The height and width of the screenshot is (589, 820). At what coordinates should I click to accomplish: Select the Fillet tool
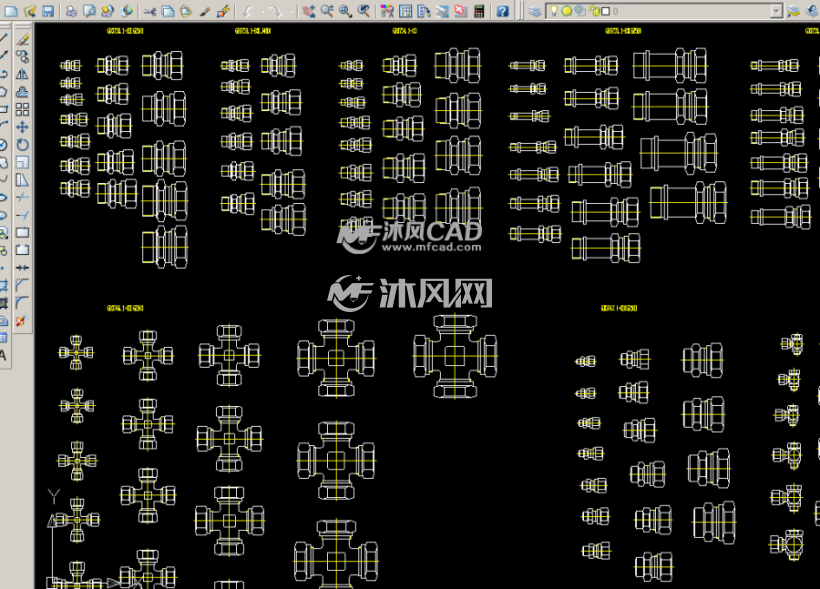(22, 303)
